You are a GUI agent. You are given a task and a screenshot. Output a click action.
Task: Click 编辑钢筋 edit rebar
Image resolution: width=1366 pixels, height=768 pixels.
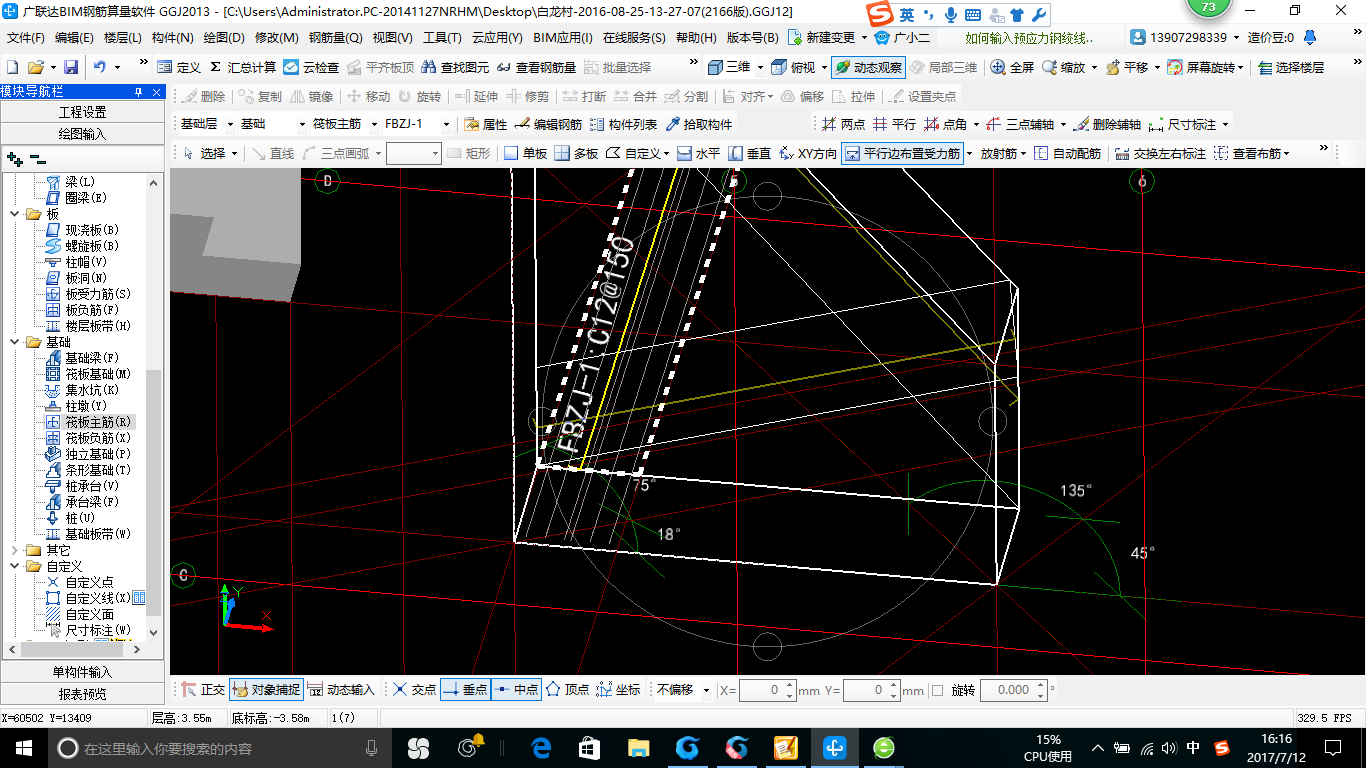tap(548, 124)
